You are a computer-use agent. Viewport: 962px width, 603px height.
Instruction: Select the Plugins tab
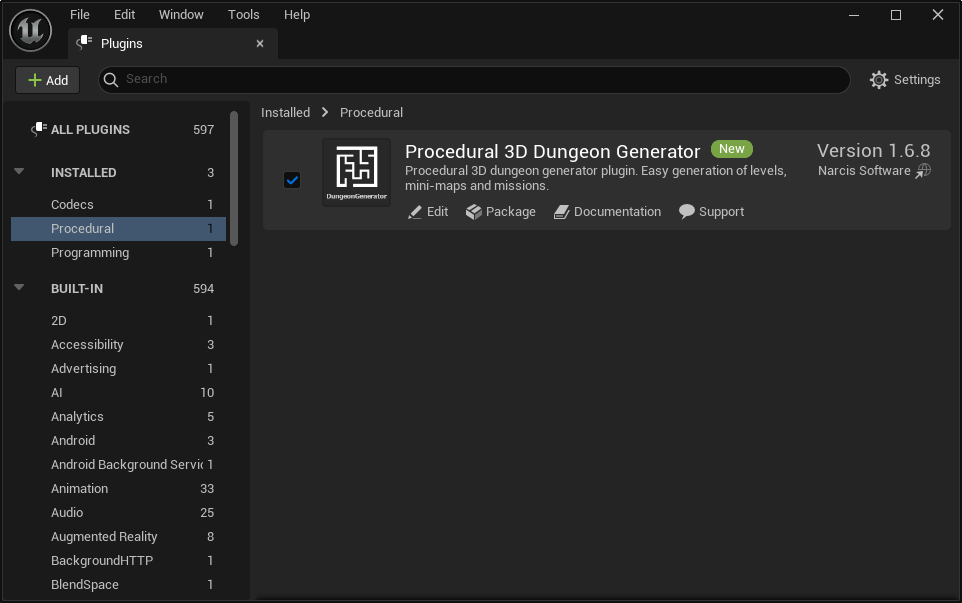coord(173,44)
